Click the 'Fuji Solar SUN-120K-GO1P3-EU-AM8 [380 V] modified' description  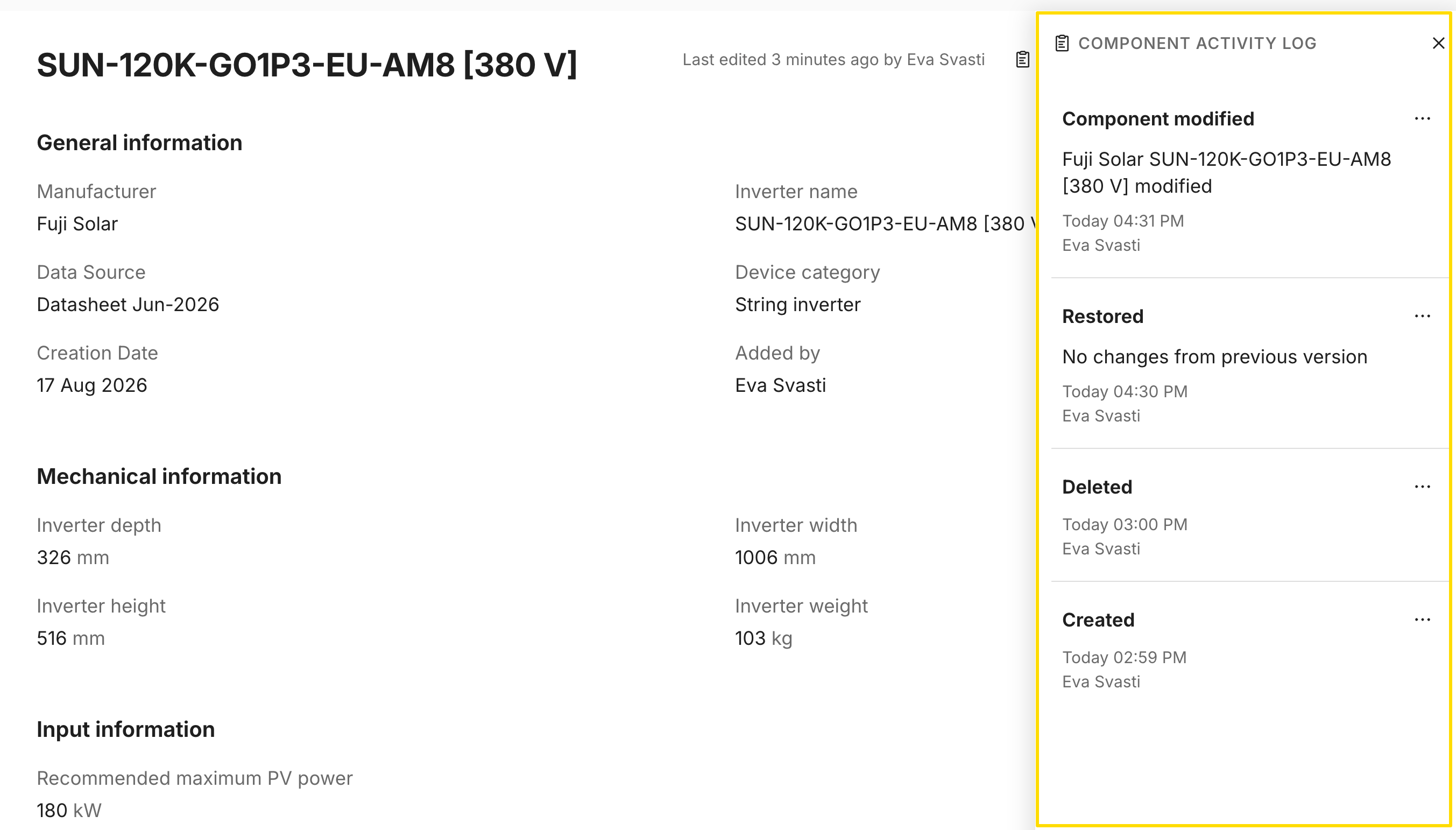click(1226, 173)
